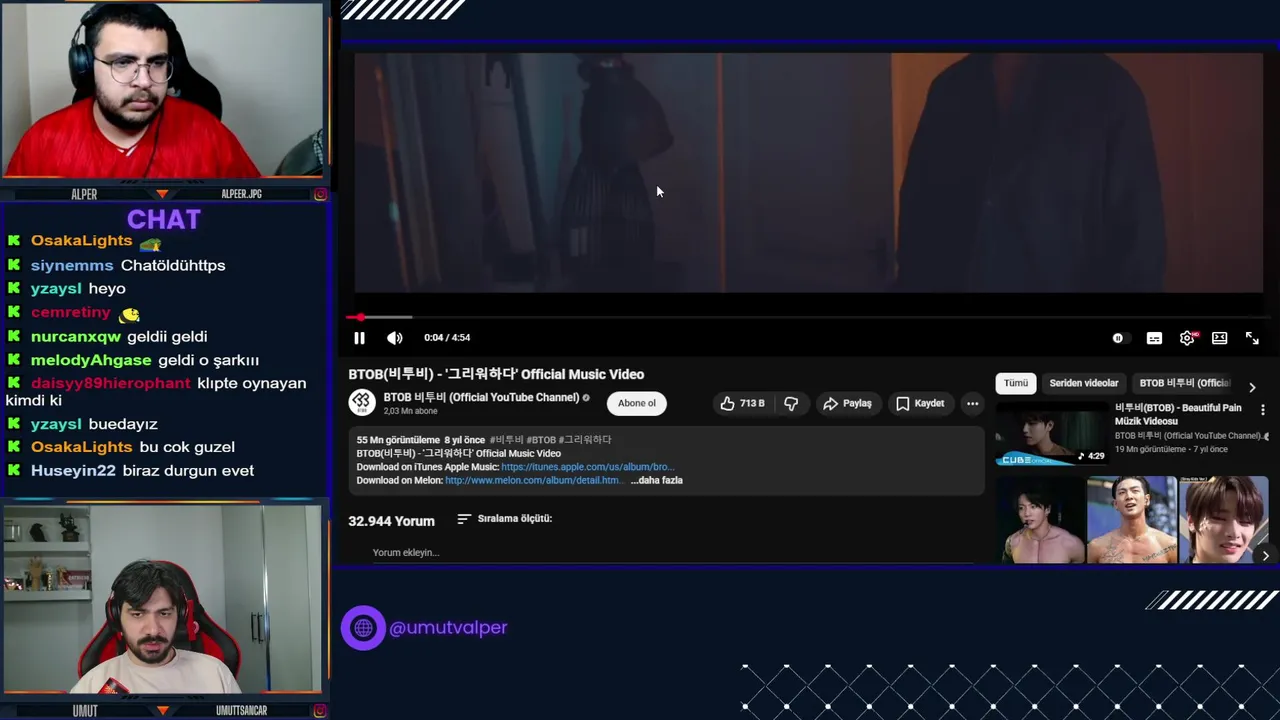Expand description with ...daha fazla
The width and height of the screenshot is (1280, 720).
pos(656,480)
